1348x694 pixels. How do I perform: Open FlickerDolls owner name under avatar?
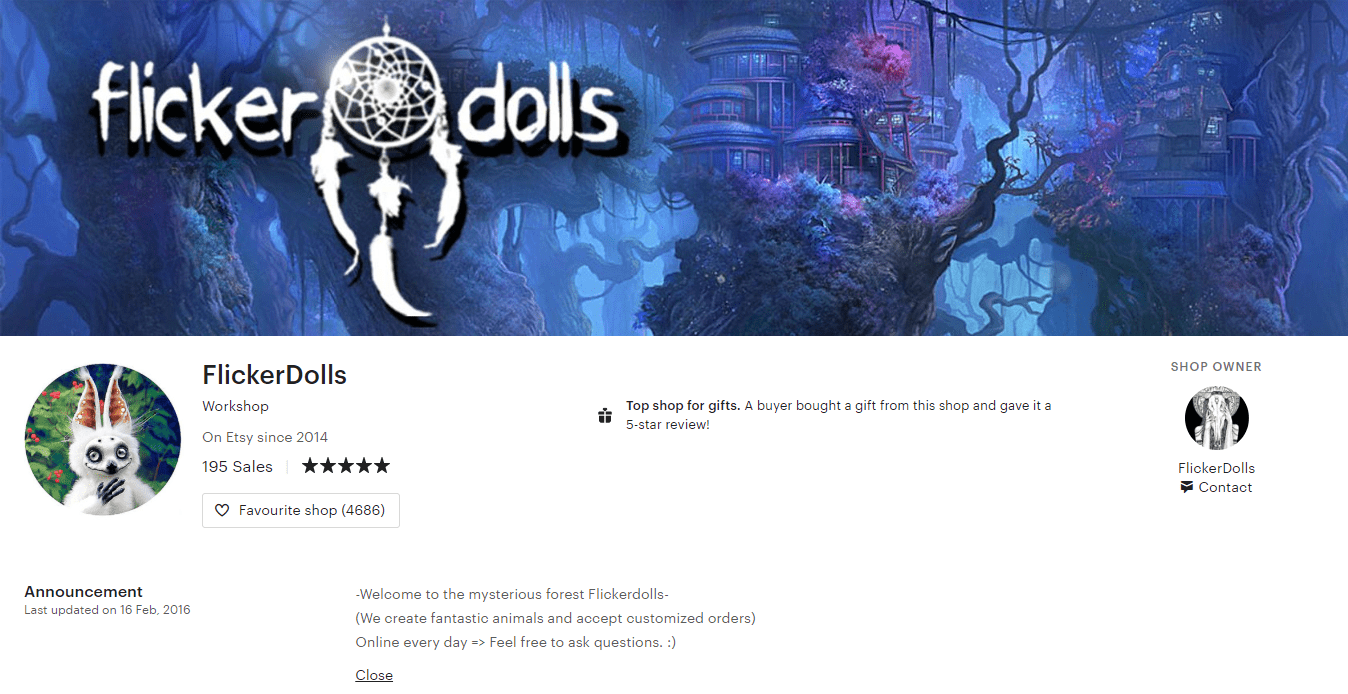pos(1216,468)
